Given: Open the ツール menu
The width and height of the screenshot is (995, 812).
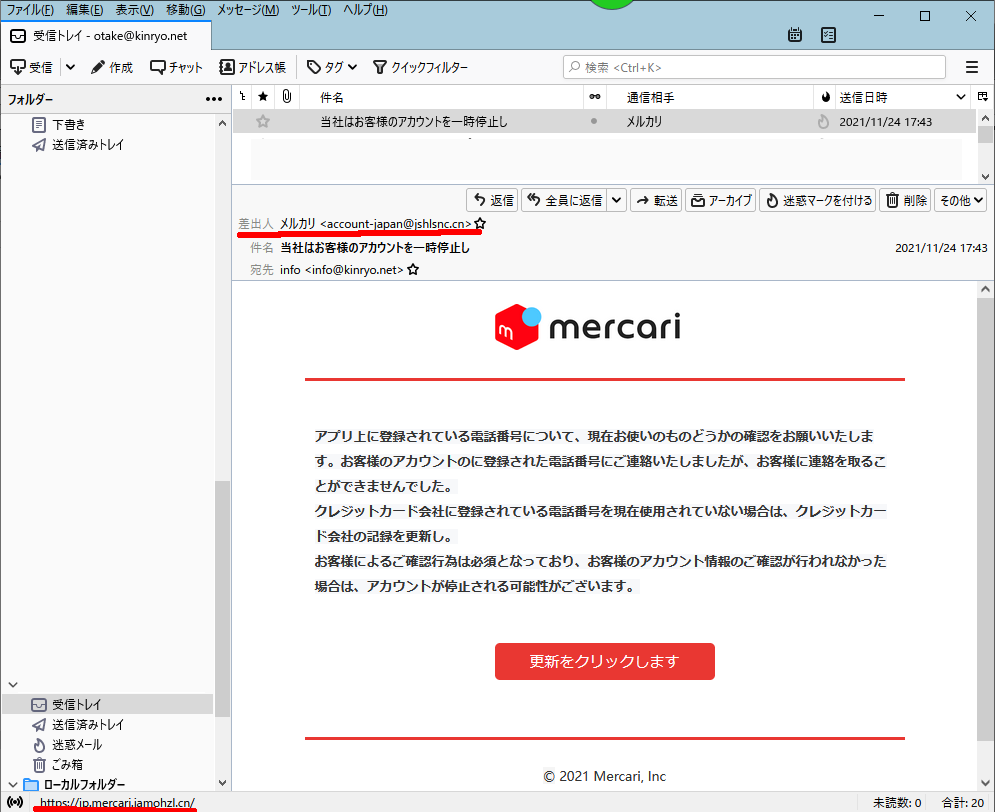Looking at the screenshot, I should pos(311,10).
